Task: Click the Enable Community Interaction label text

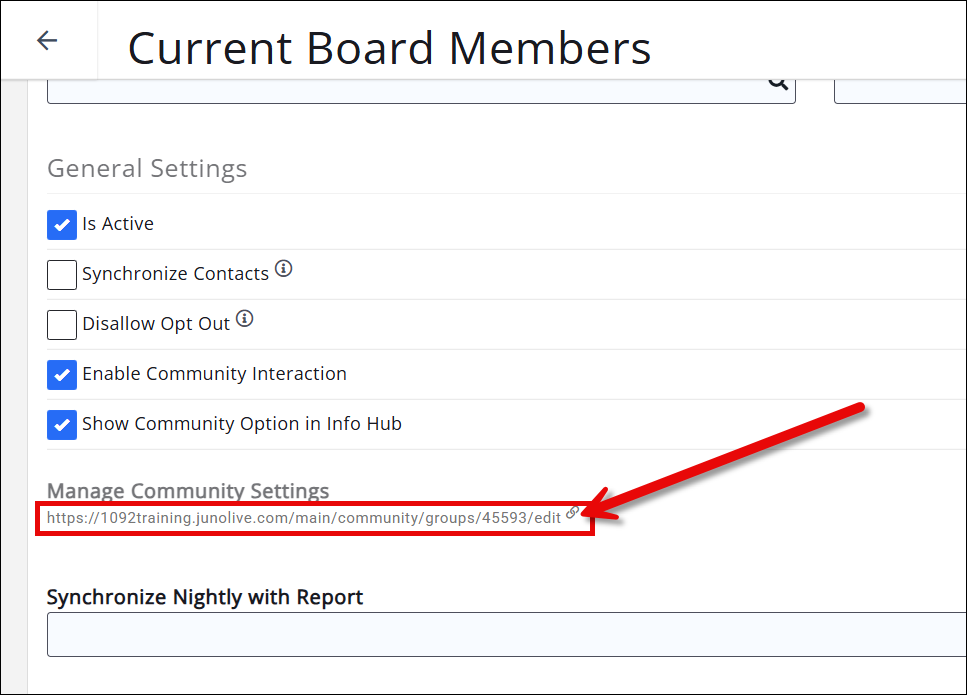Action: tap(214, 374)
